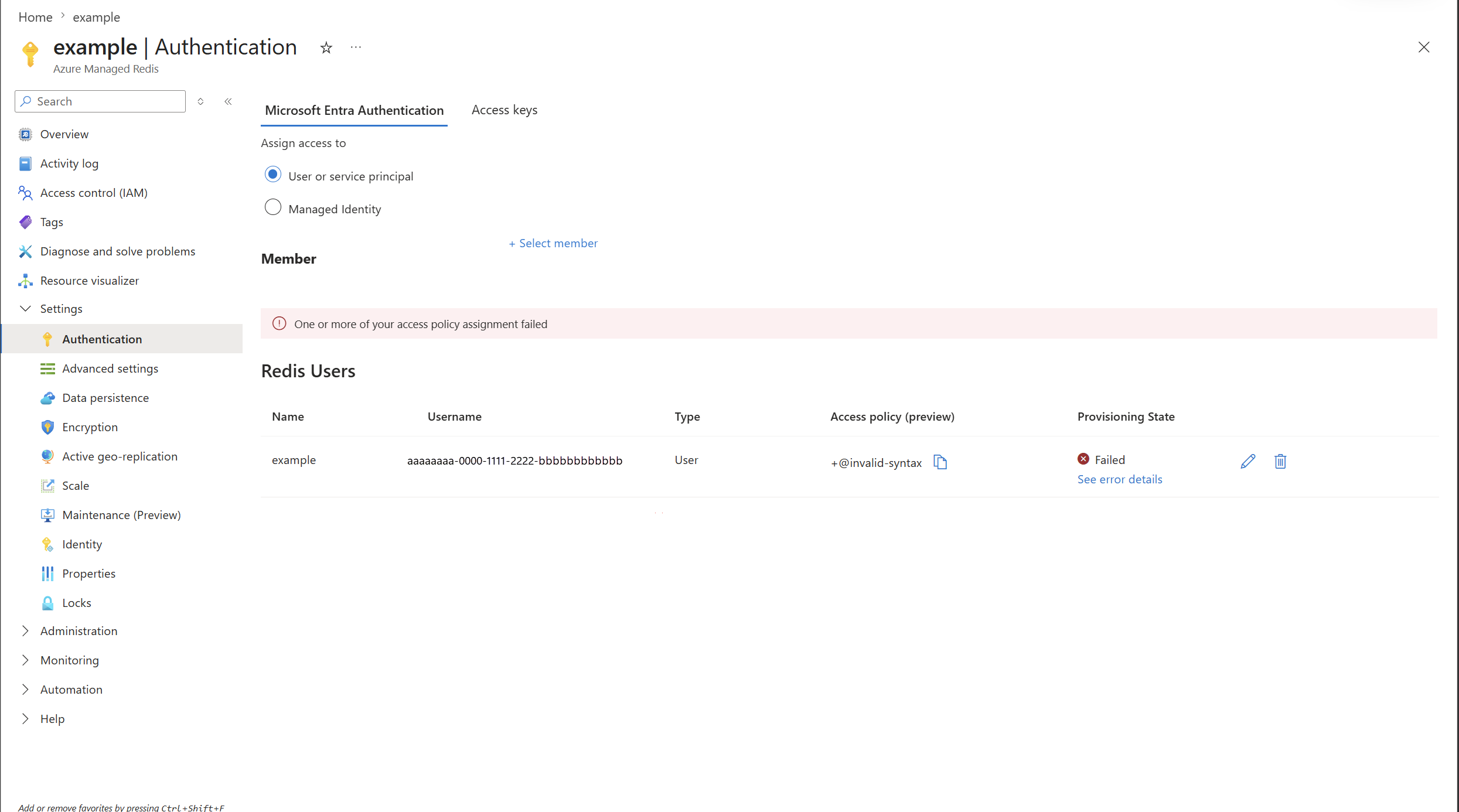Open Data persistence page
This screenshot has height=812, width=1459.
coord(105,398)
